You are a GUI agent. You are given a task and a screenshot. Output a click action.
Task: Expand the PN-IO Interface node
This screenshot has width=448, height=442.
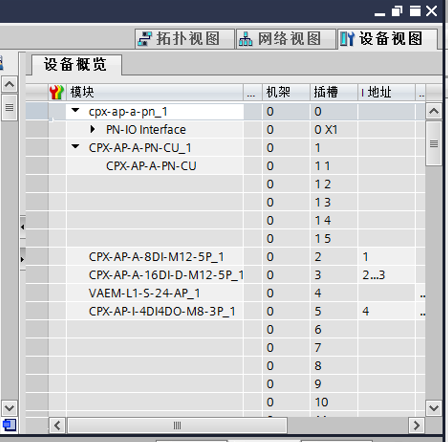coord(93,129)
